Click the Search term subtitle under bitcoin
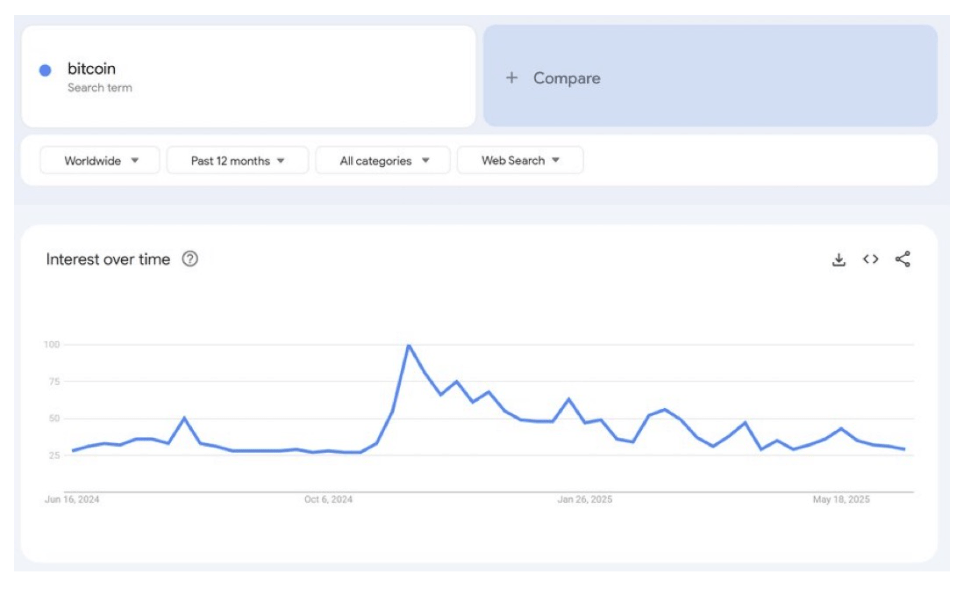The image size is (961, 593). coord(100,88)
